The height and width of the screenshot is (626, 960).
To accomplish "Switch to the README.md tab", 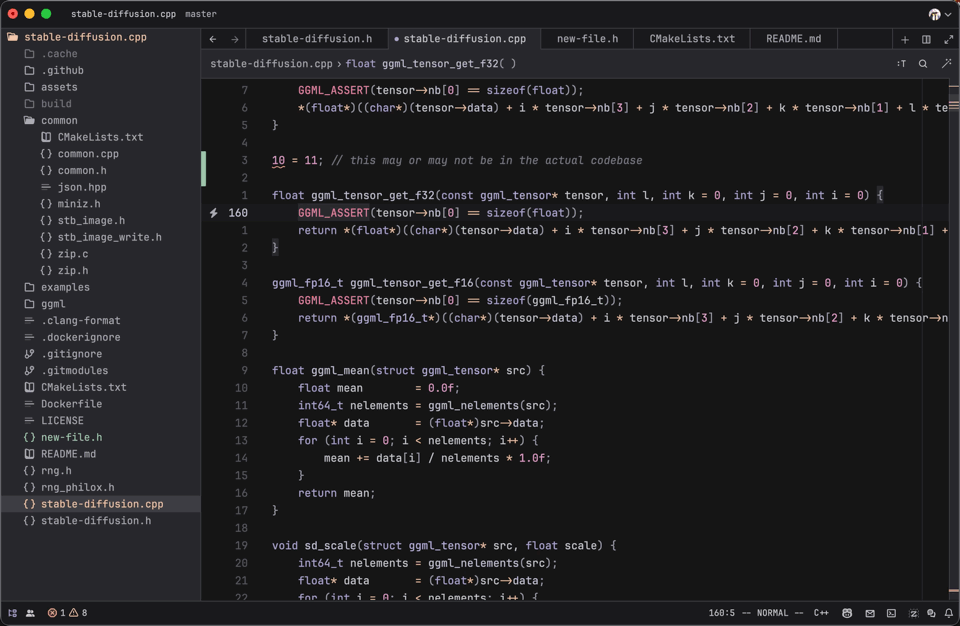I will (x=793, y=39).
